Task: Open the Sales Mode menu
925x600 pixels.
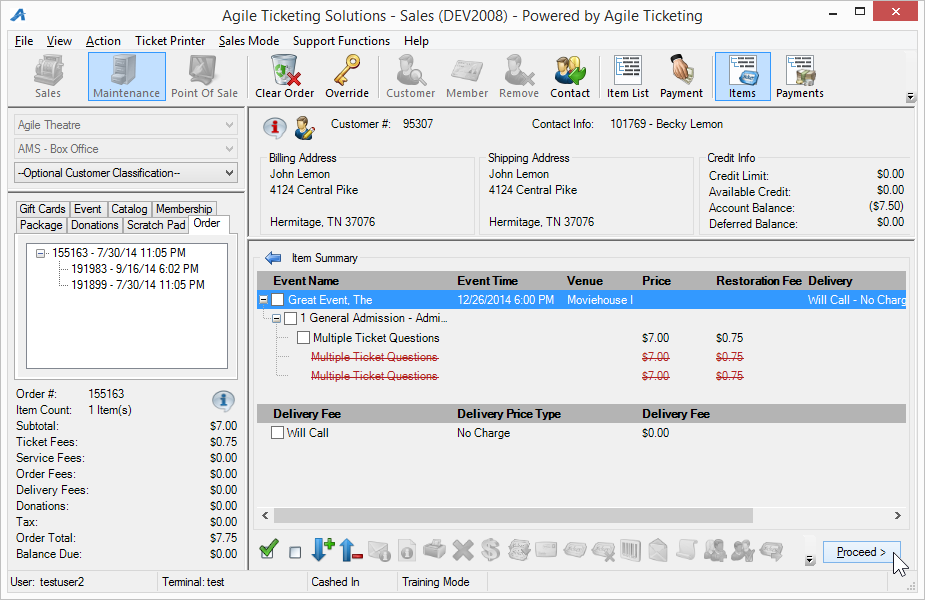Action: [249, 41]
